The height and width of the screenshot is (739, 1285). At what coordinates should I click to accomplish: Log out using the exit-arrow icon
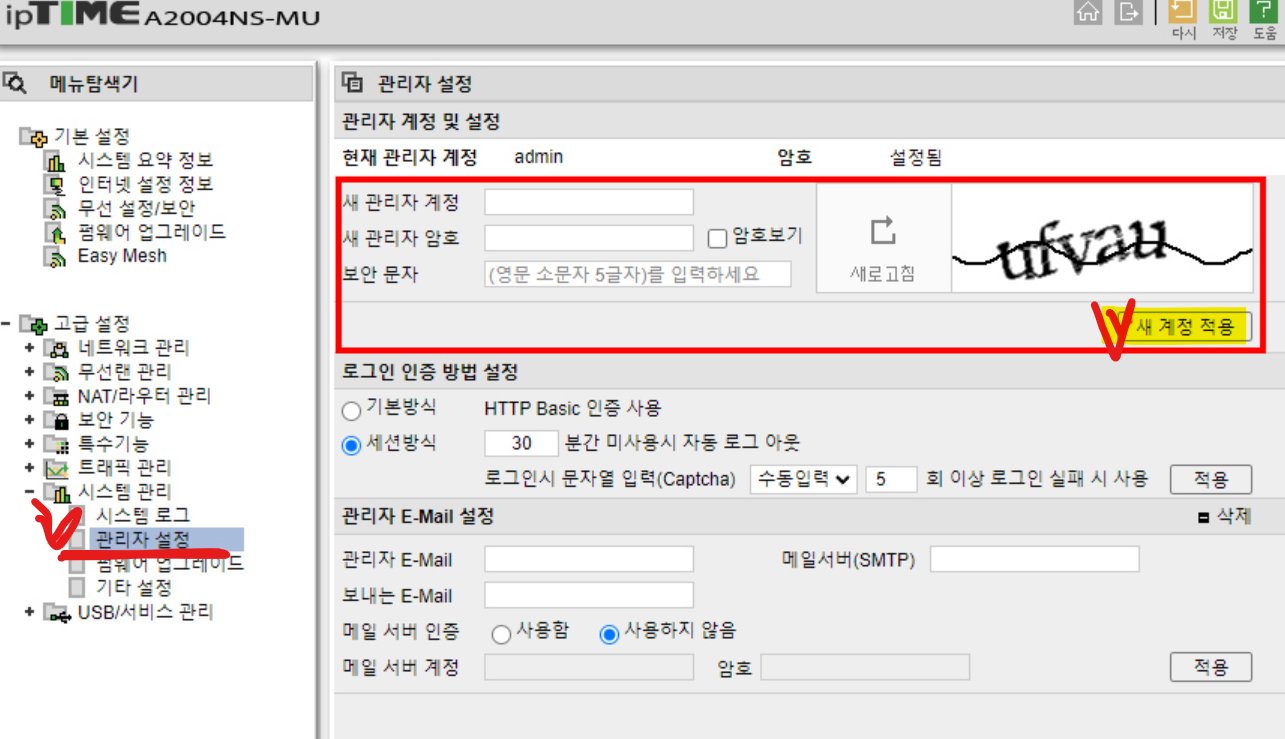[x=1129, y=12]
